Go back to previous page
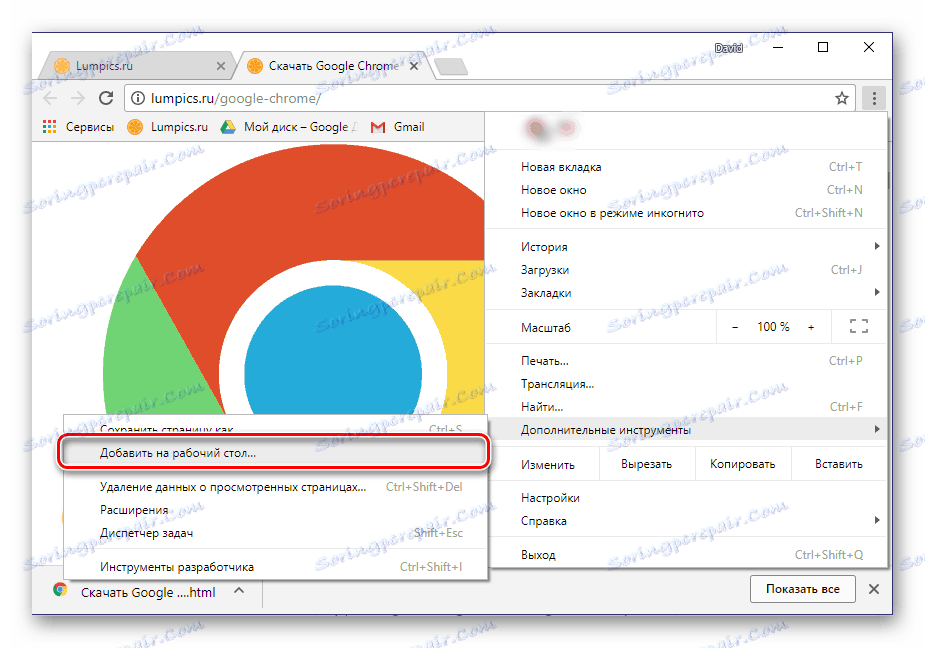Viewport: 925px width, 648px height. pos(51,98)
